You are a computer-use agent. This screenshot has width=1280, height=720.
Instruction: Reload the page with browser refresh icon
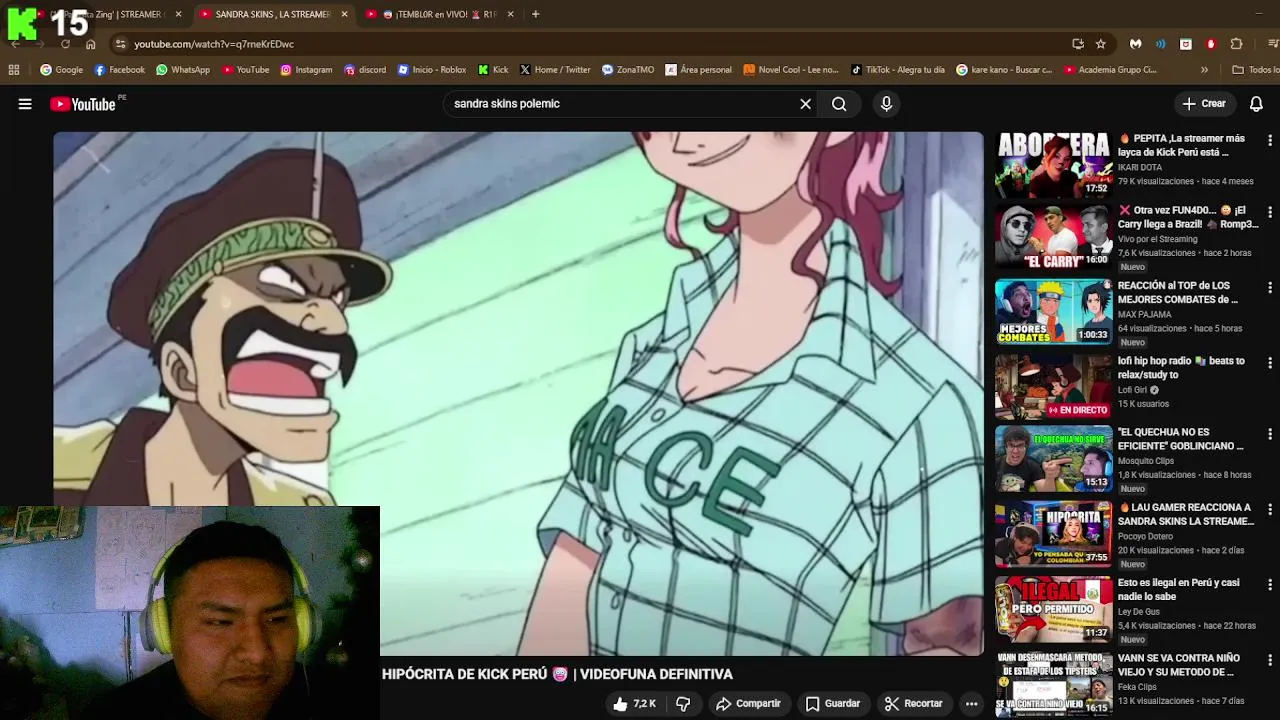[x=65, y=44]
